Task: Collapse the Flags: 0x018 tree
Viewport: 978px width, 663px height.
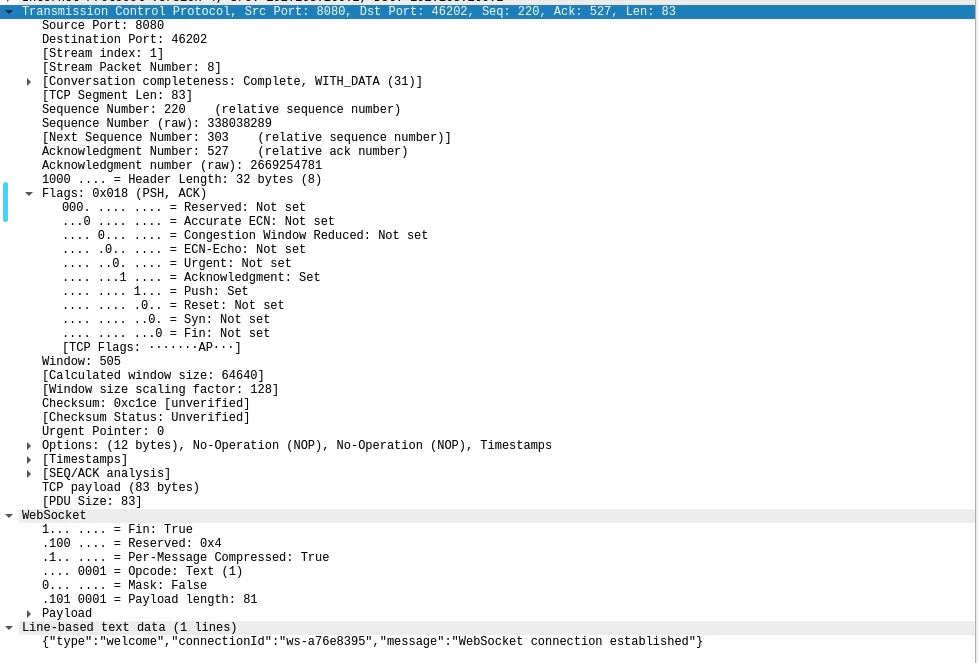Action: 29,194
